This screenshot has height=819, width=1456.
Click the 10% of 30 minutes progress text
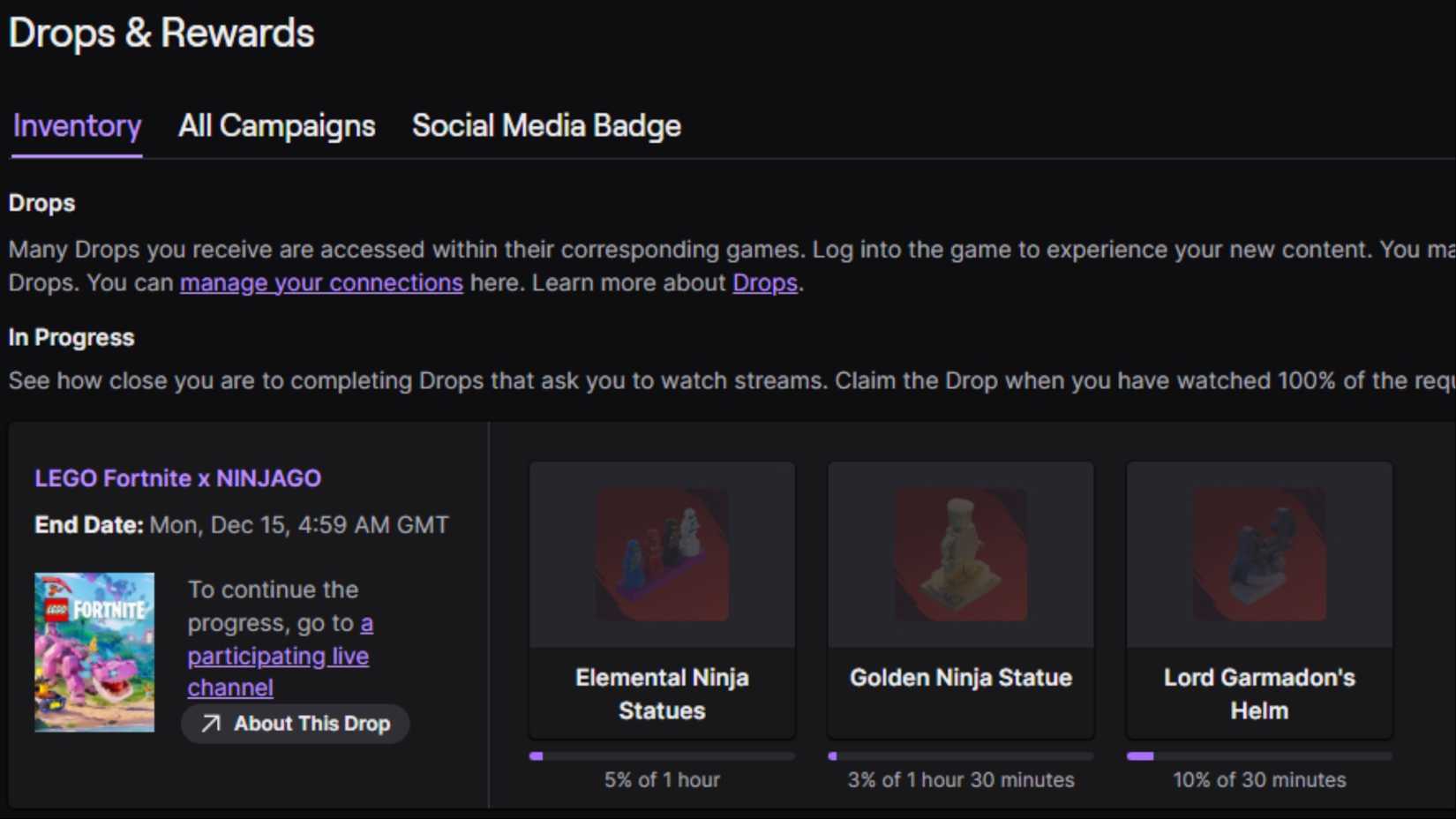[1258, 779]
